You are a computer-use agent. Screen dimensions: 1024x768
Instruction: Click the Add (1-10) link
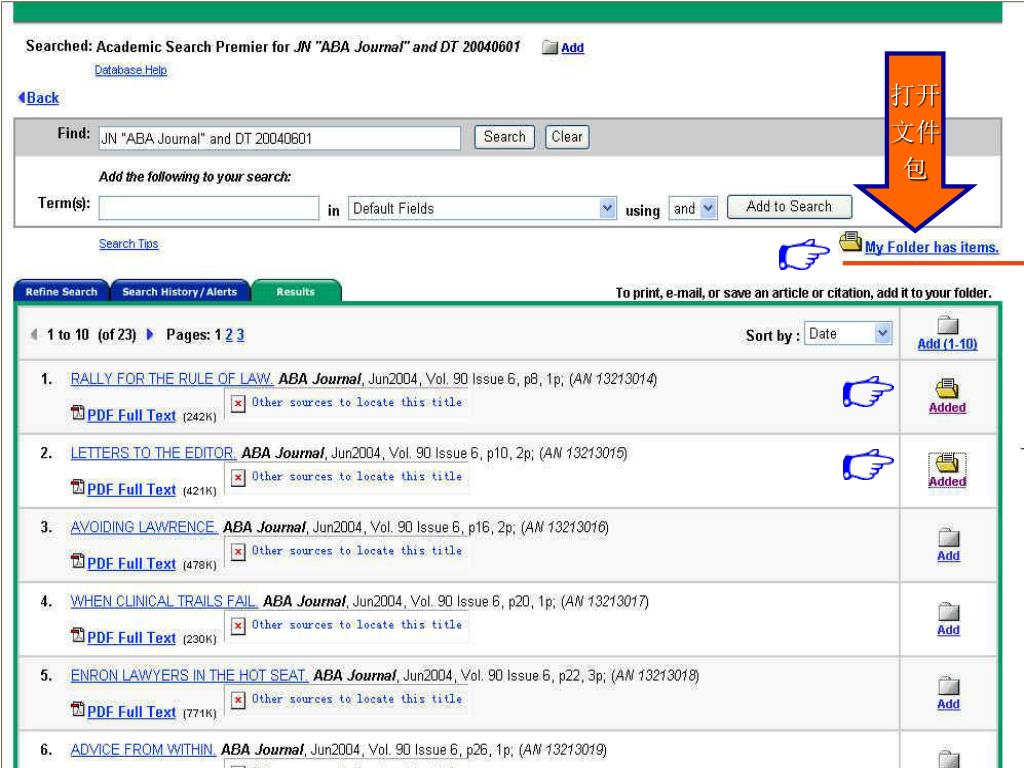pyautogui.click(x=948, y=344)
